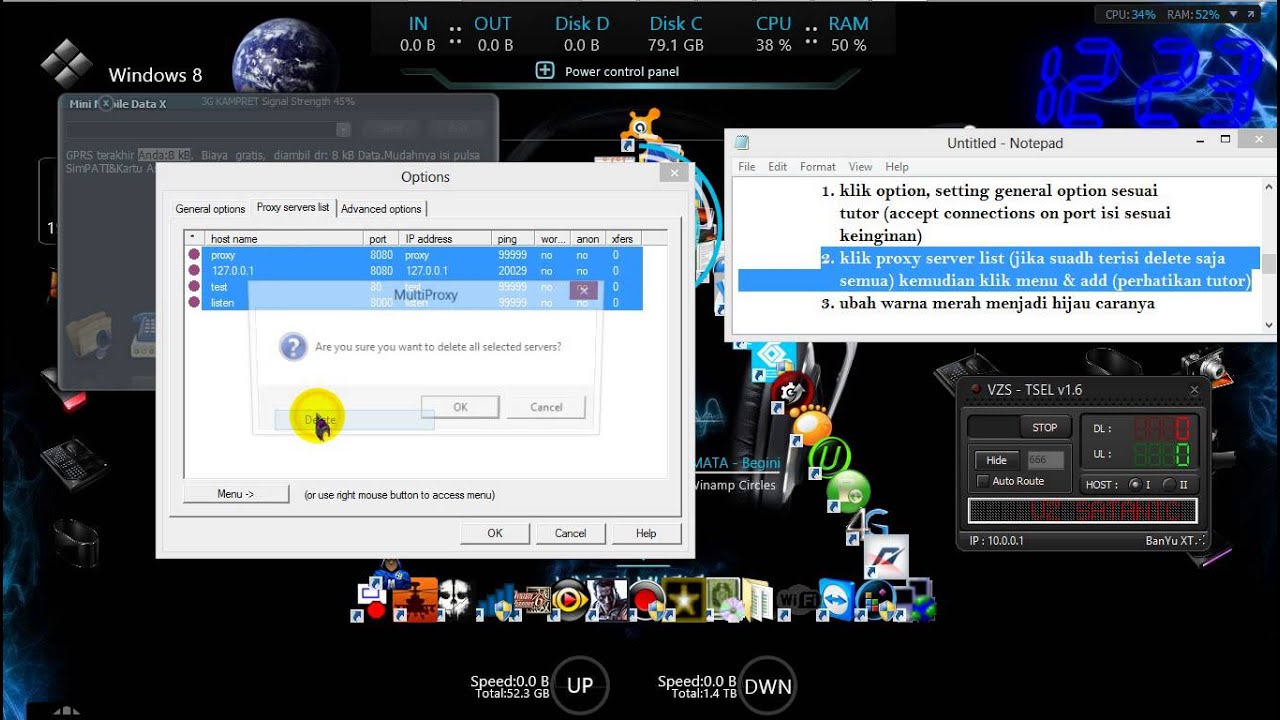Open the yellow play button media player icon

[571, 600]
